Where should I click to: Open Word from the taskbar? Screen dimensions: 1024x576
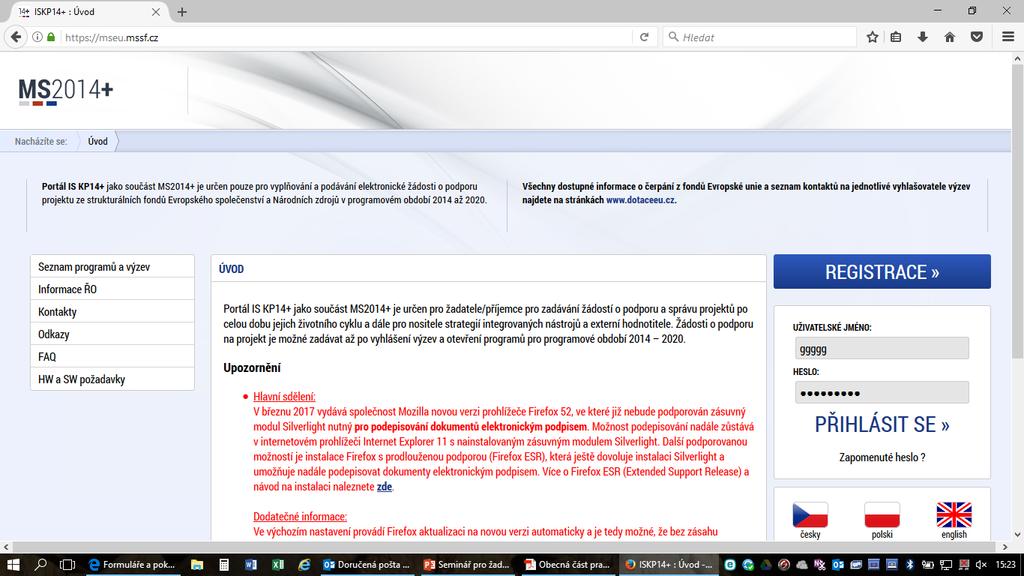pyautogui.click(x=251, y=564)
